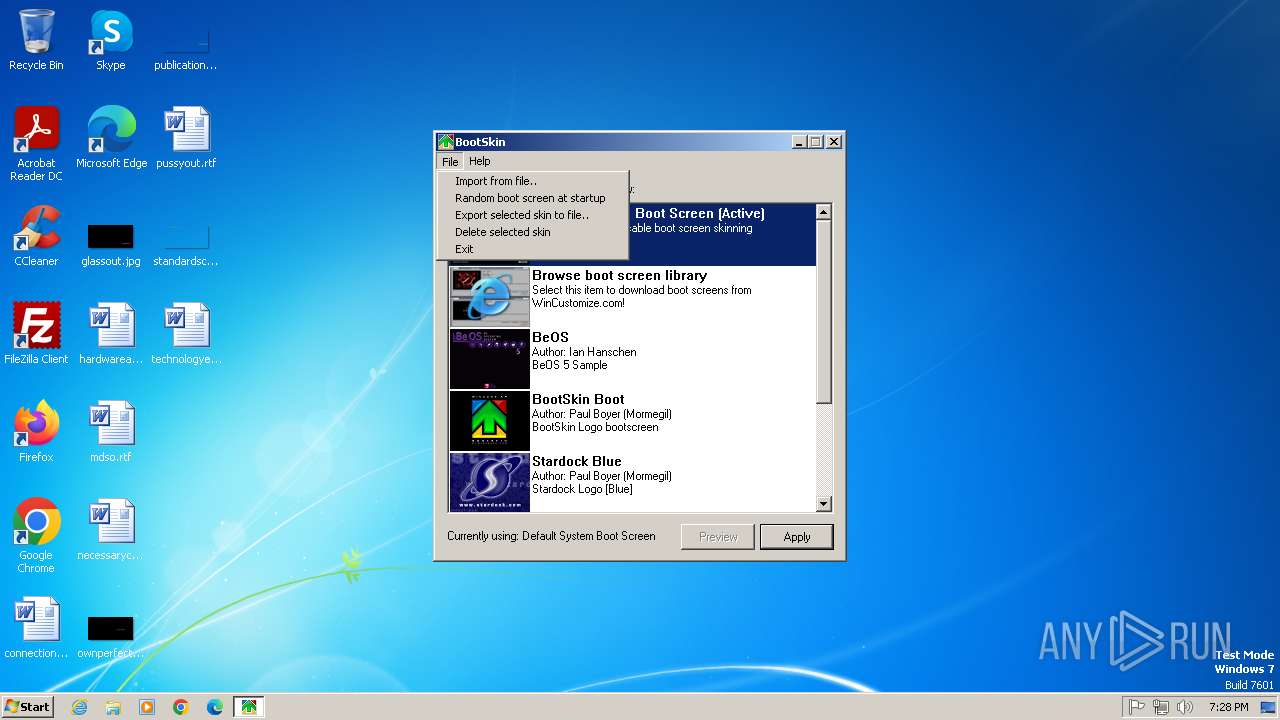Click 'BootSkin Logo bootscreen' description
Viewport: 1280px width, 720px height.
595,427
